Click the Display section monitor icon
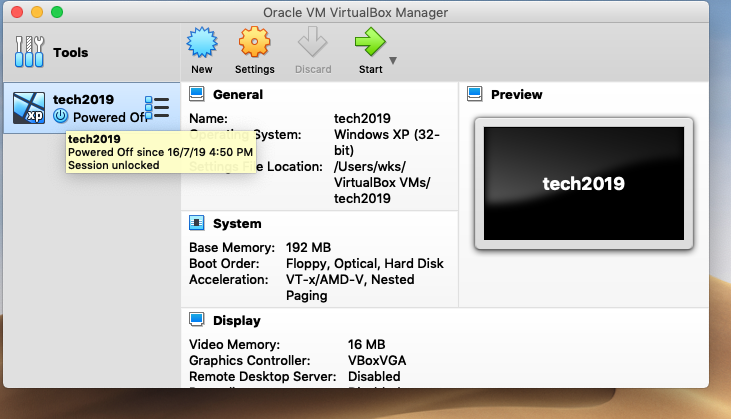731x419 pixels. click(197, 320)
